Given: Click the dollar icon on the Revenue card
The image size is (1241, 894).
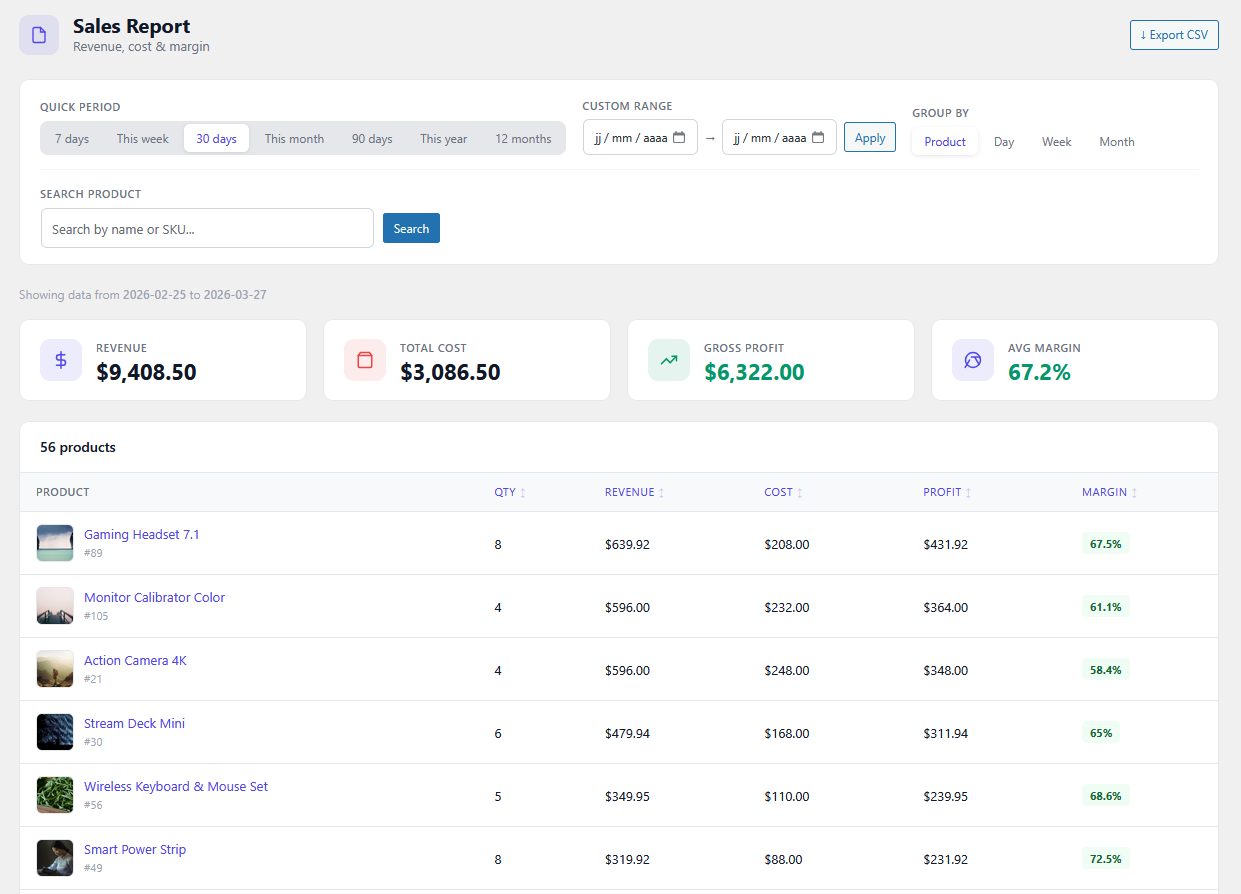Looking at the screenshot, I should (x=61, y=360).
